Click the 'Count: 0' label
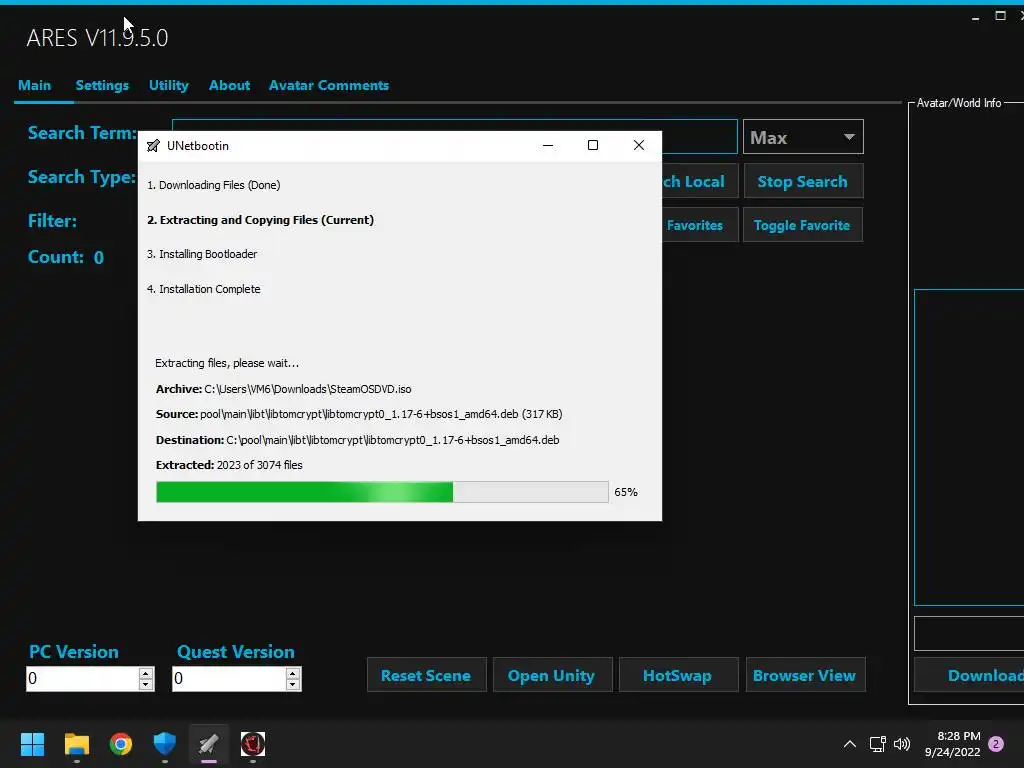Screen dimensions: 1024x768 click(66, 257)
